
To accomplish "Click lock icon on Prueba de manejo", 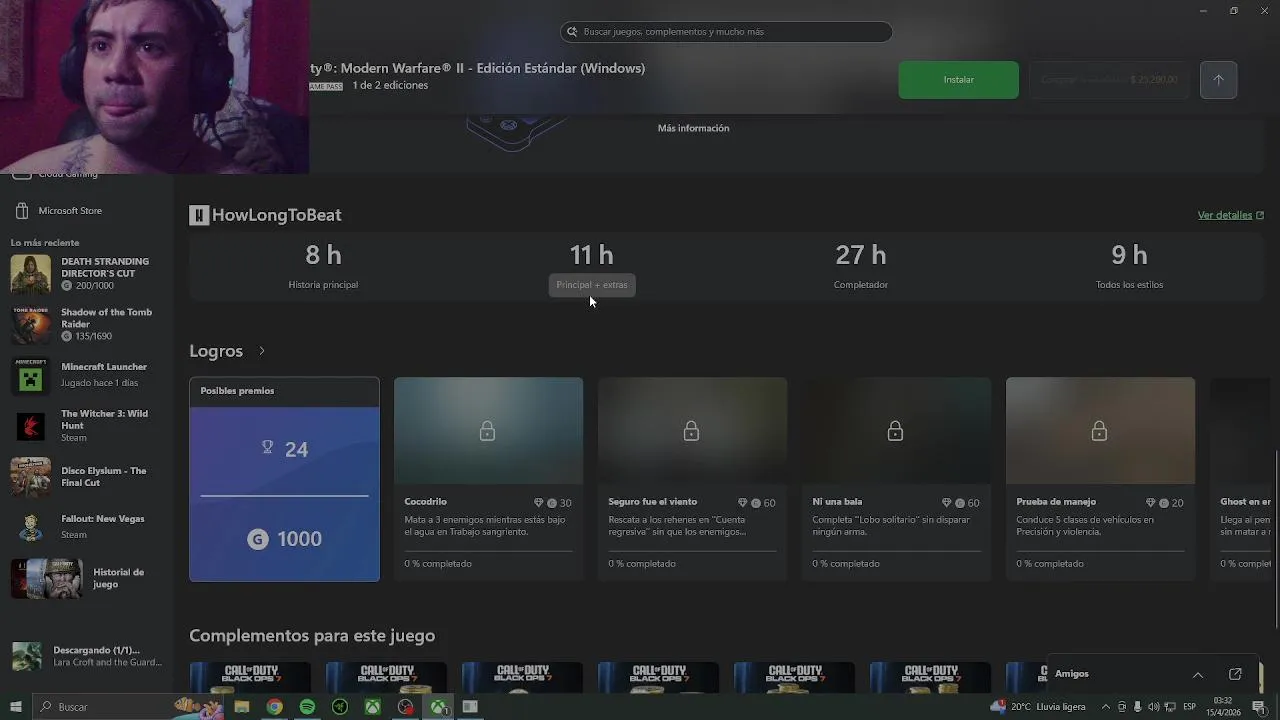I will [1099, 431].
